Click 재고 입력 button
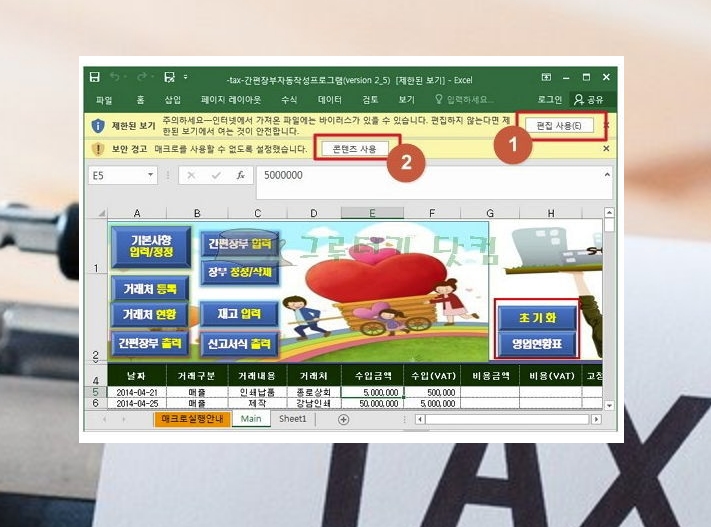 click(x=239, y=314)
